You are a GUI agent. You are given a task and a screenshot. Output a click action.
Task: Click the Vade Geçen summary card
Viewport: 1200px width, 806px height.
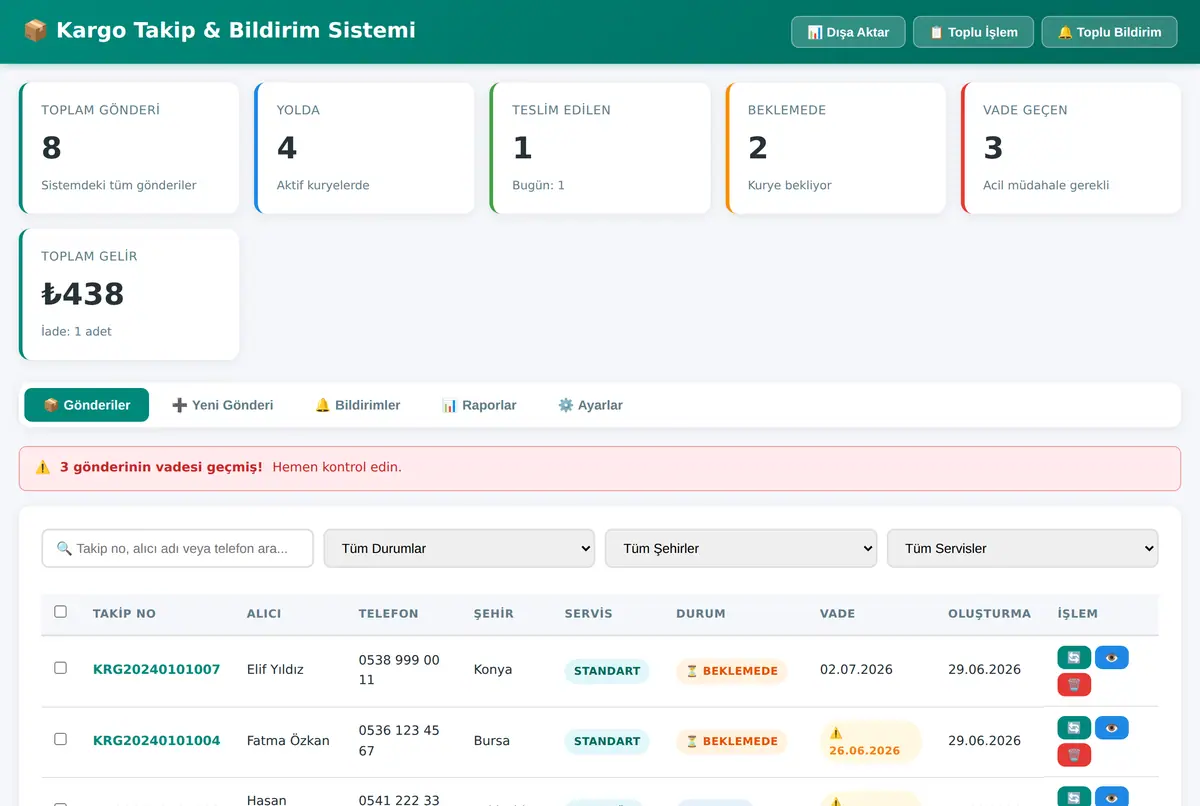(1071, 148)
